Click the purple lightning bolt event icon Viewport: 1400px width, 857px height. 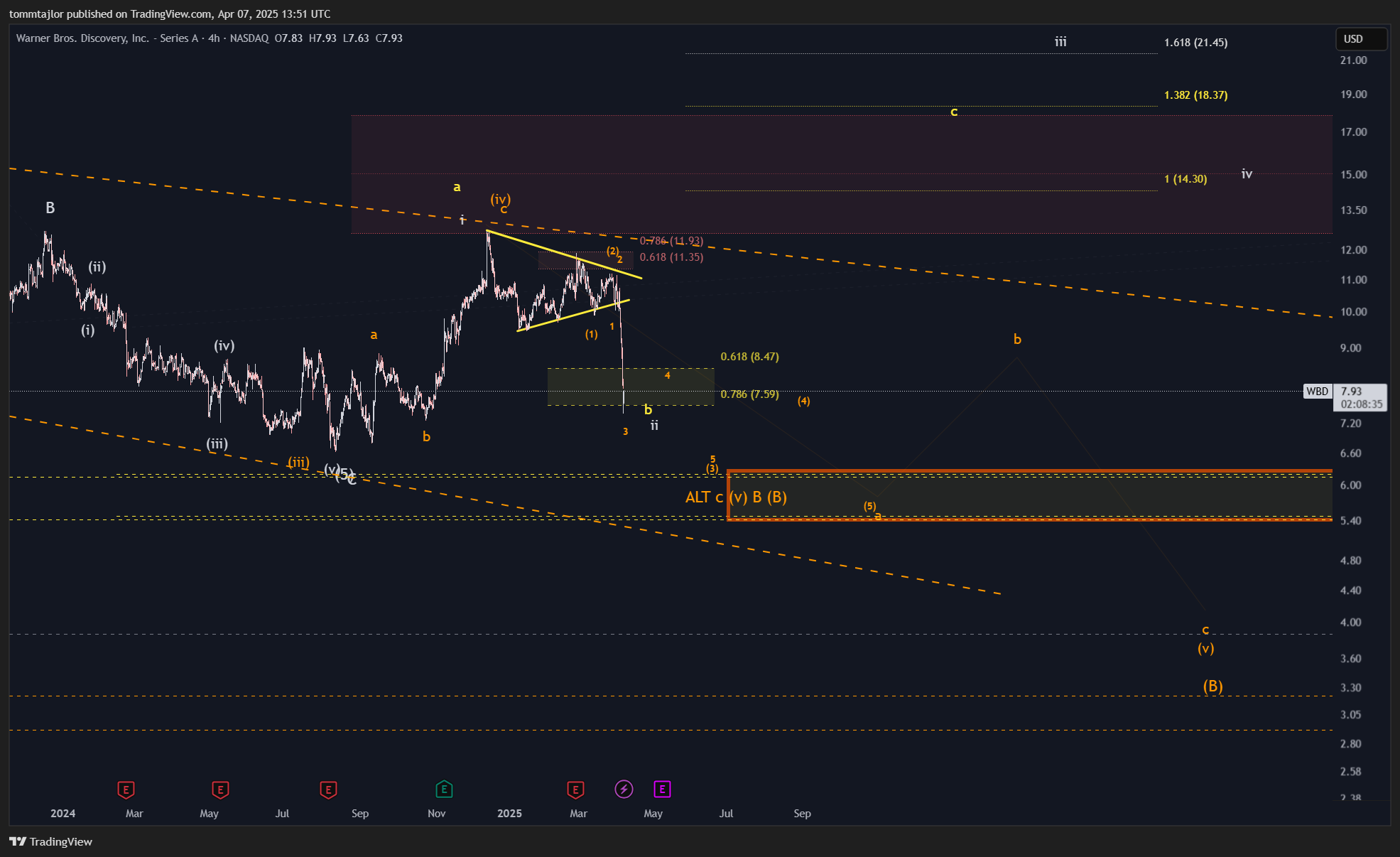click(624, 789)
